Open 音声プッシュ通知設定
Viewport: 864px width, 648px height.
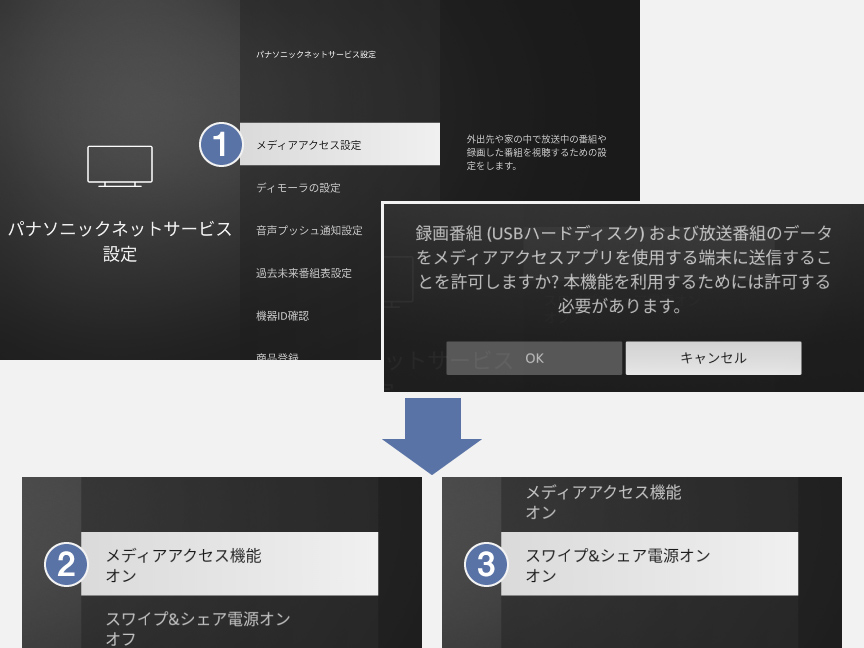(x=340, y=229)
